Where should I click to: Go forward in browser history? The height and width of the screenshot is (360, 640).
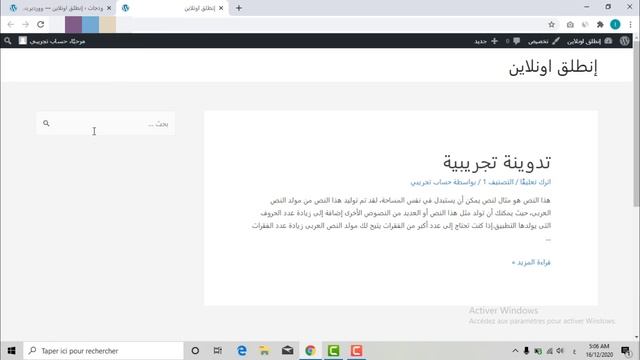point(25,24)
